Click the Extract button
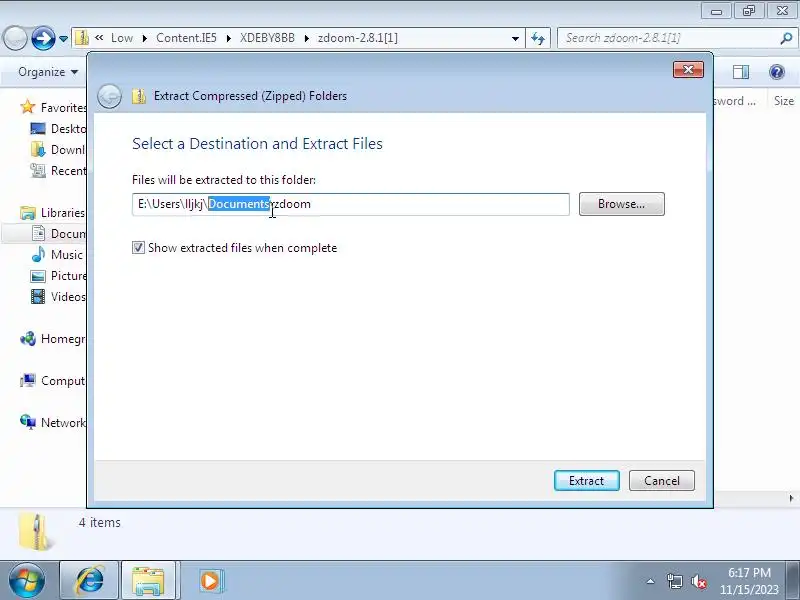 pos(587,481)
